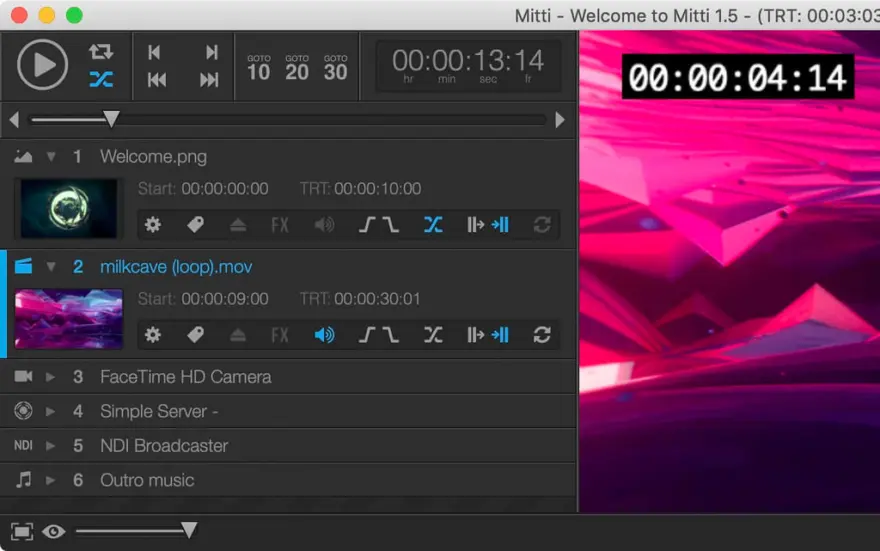Click the music note icon of Outro music
Screen dimensions: 880x551
pyautogui.click(x=23, y=480)
